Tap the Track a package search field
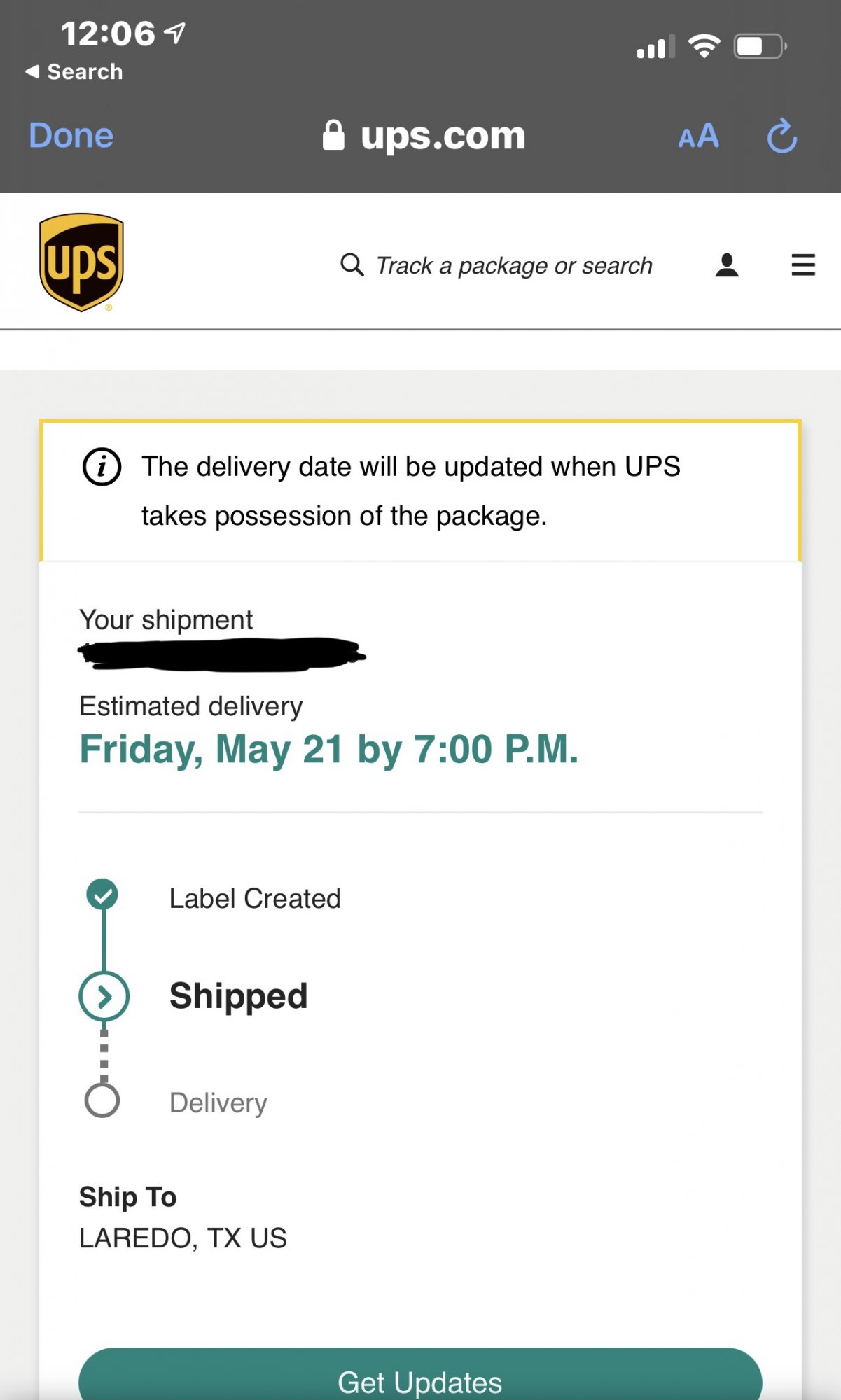The height and width of the screenshot is (1400, 841). click(513, 266)
